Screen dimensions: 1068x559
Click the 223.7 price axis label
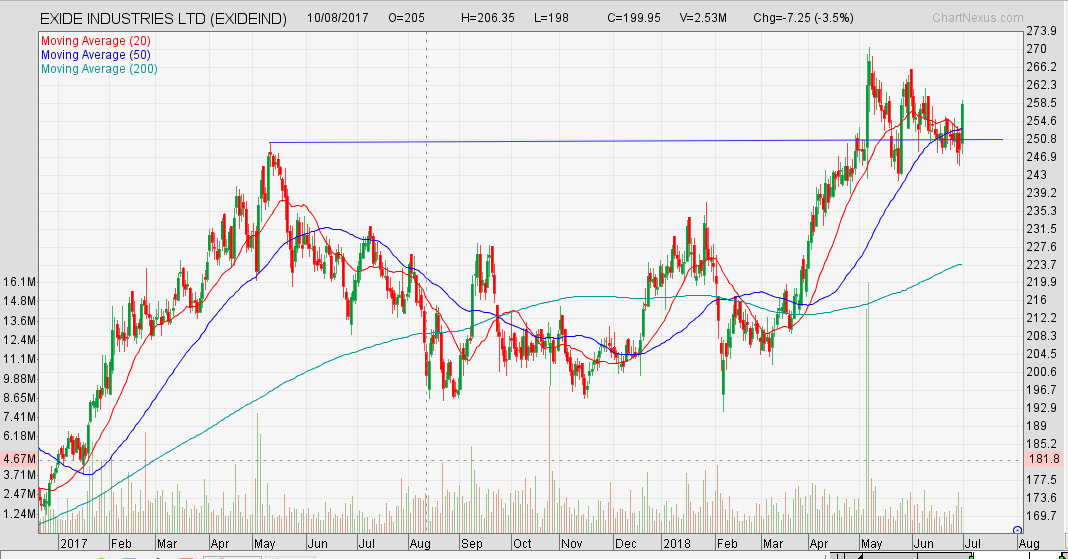1041,264
